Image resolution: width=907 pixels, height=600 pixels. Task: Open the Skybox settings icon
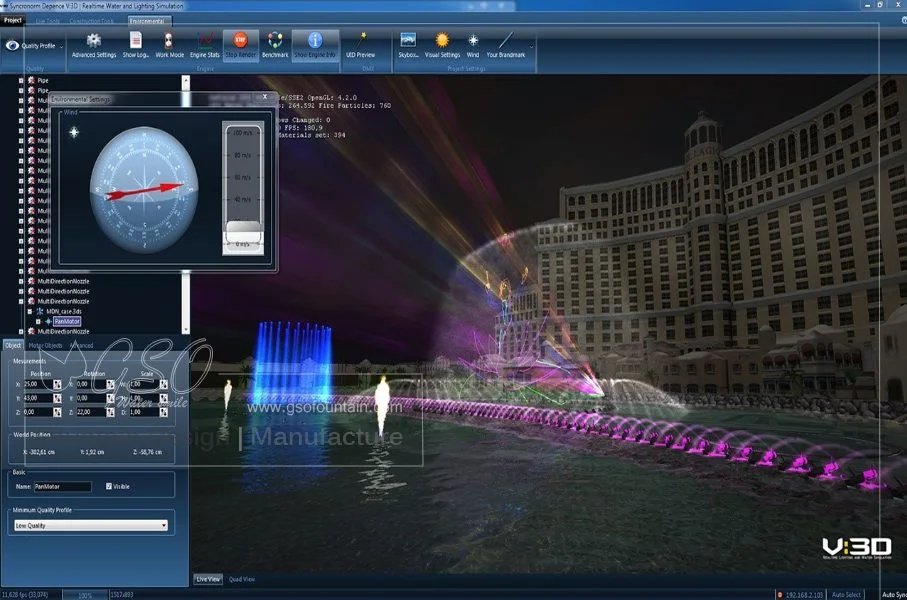pos(408,40)
